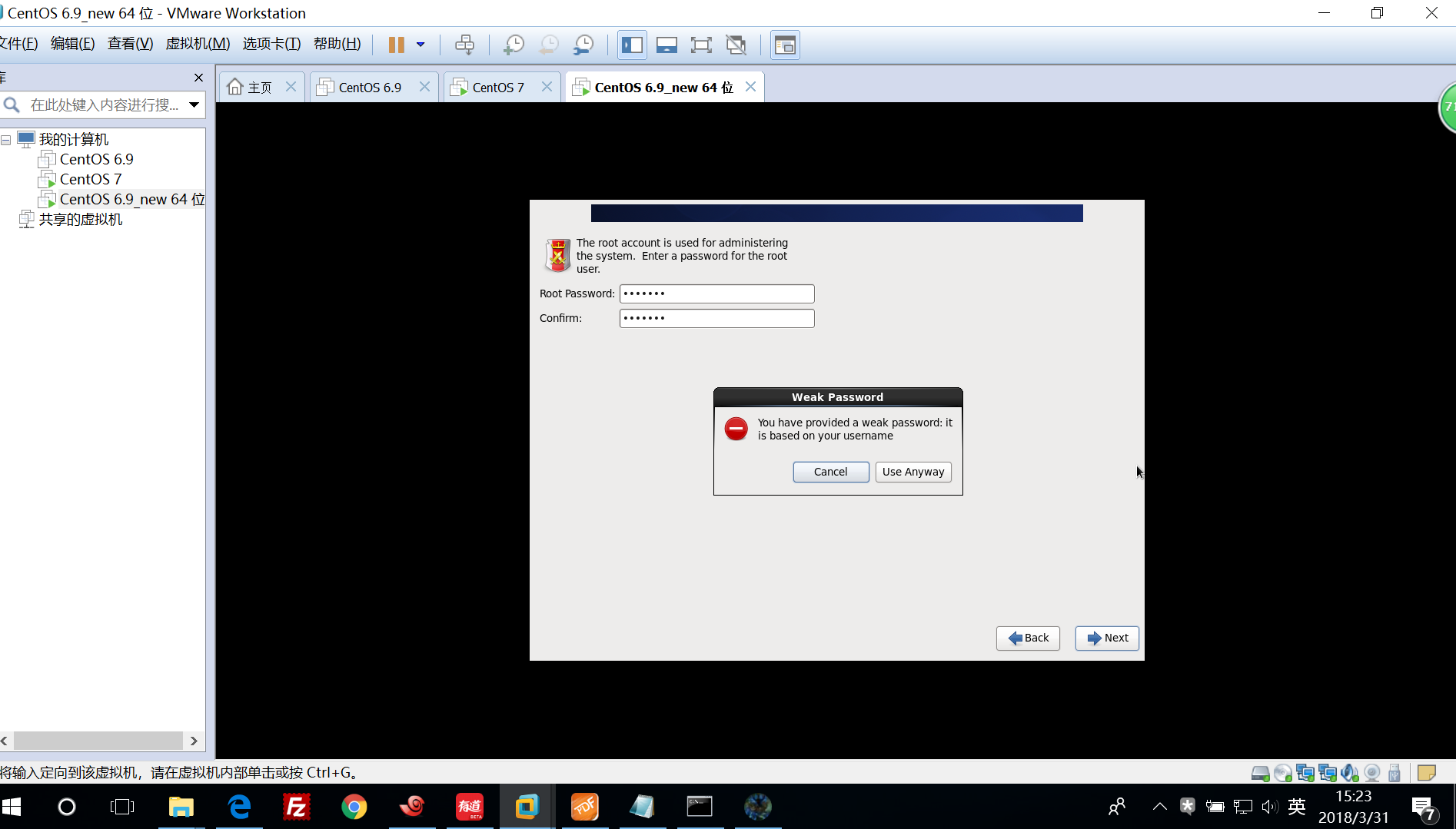The width and height of the screenshot is (1456, 829).
Task: Open the 文件(F) menu
Action: [x=18, y=44]
